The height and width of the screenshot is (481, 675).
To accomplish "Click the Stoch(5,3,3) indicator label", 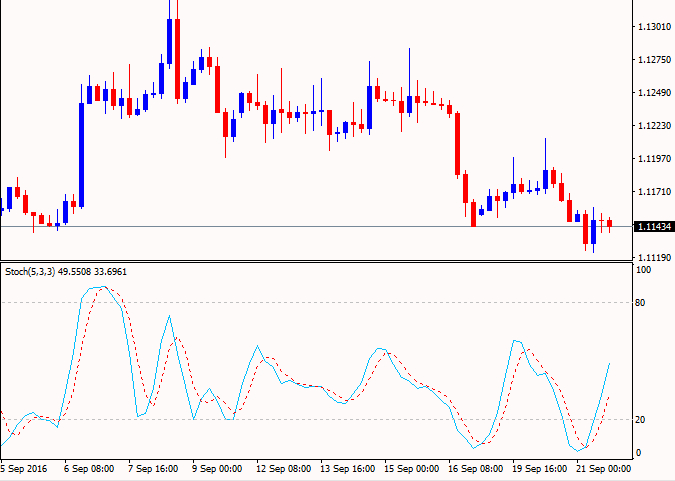I will pyautogui.click(x=30, y=272).
